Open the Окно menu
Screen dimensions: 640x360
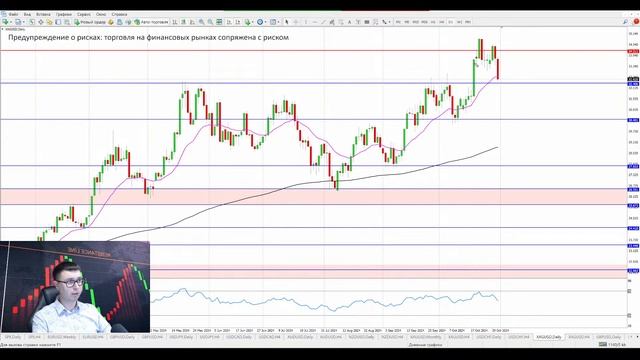(101, 14)
